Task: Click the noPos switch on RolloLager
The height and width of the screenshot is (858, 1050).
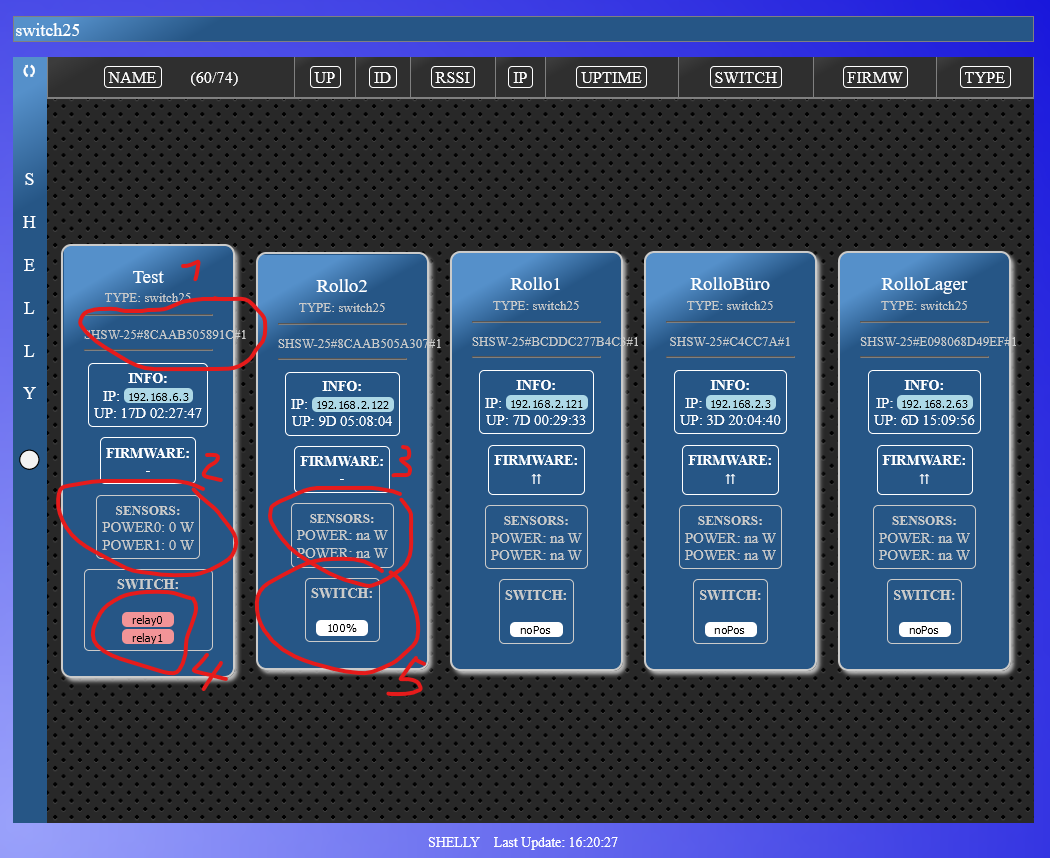Action: click(924, 630)
